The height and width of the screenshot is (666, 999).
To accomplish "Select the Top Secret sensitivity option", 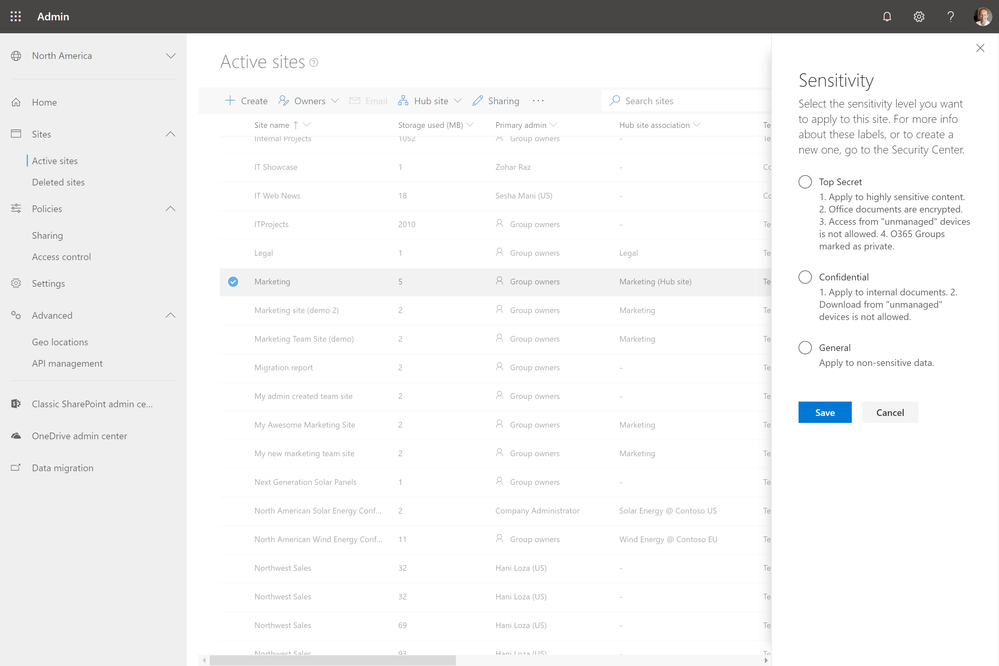I will [805, 182].
